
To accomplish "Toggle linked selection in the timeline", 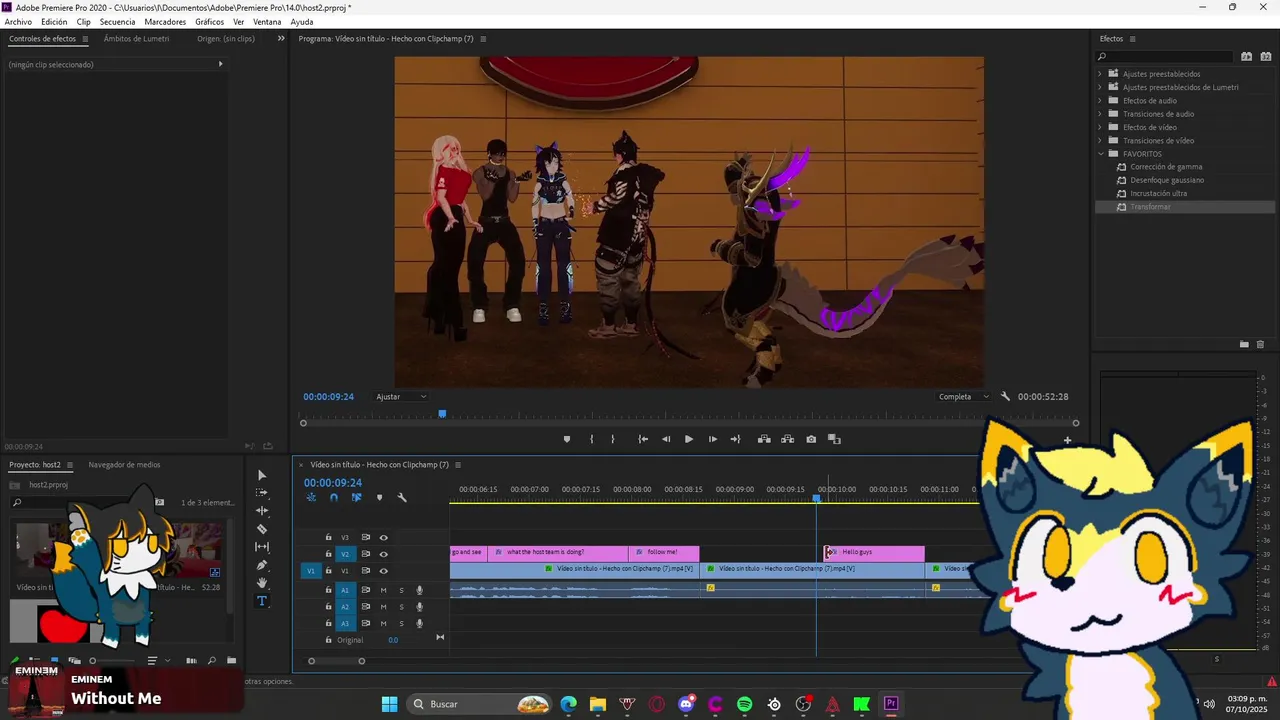I will pos(356,497).
